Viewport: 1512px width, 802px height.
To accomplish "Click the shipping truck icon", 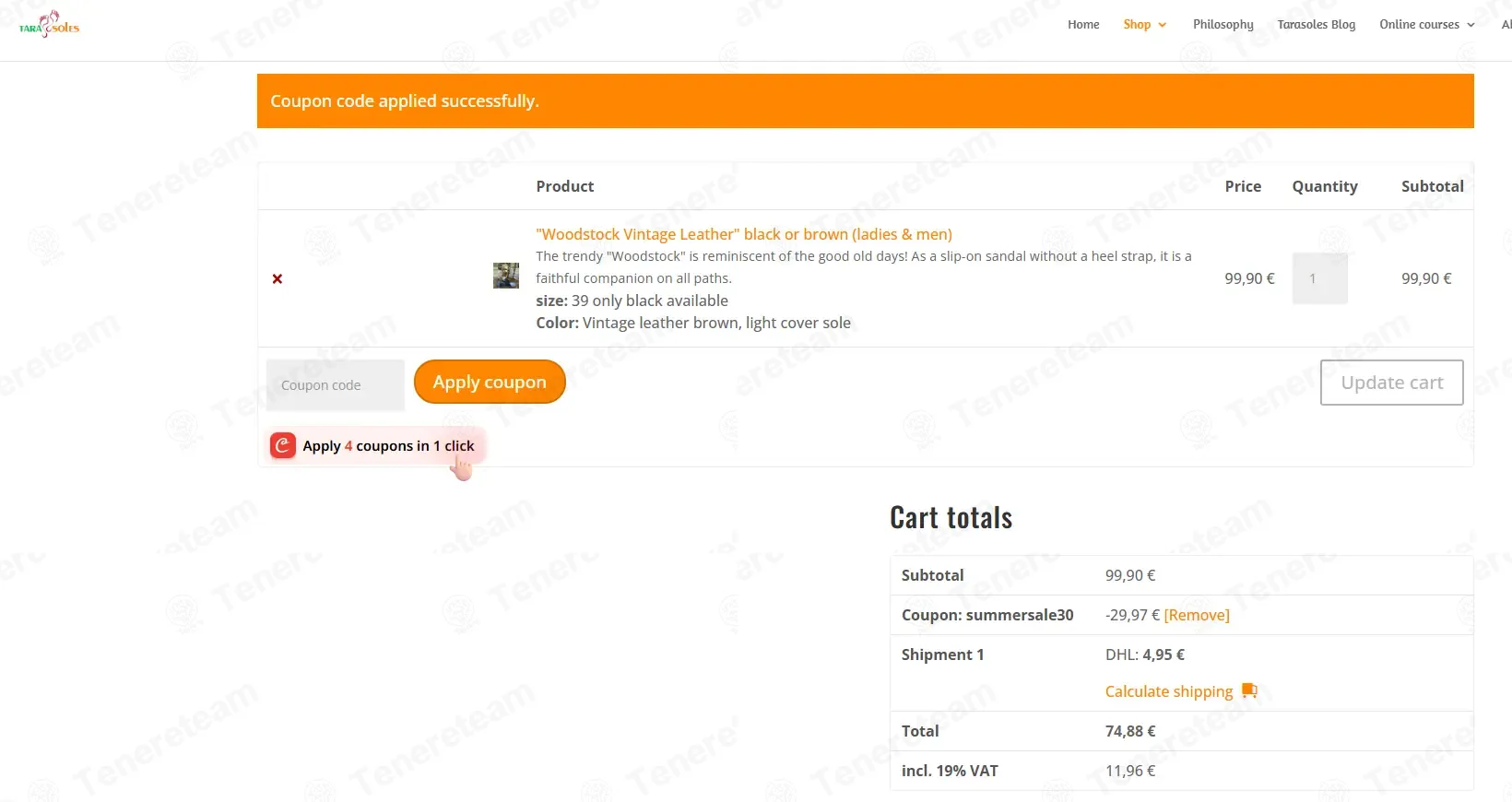I will (x=1249, y=690).
